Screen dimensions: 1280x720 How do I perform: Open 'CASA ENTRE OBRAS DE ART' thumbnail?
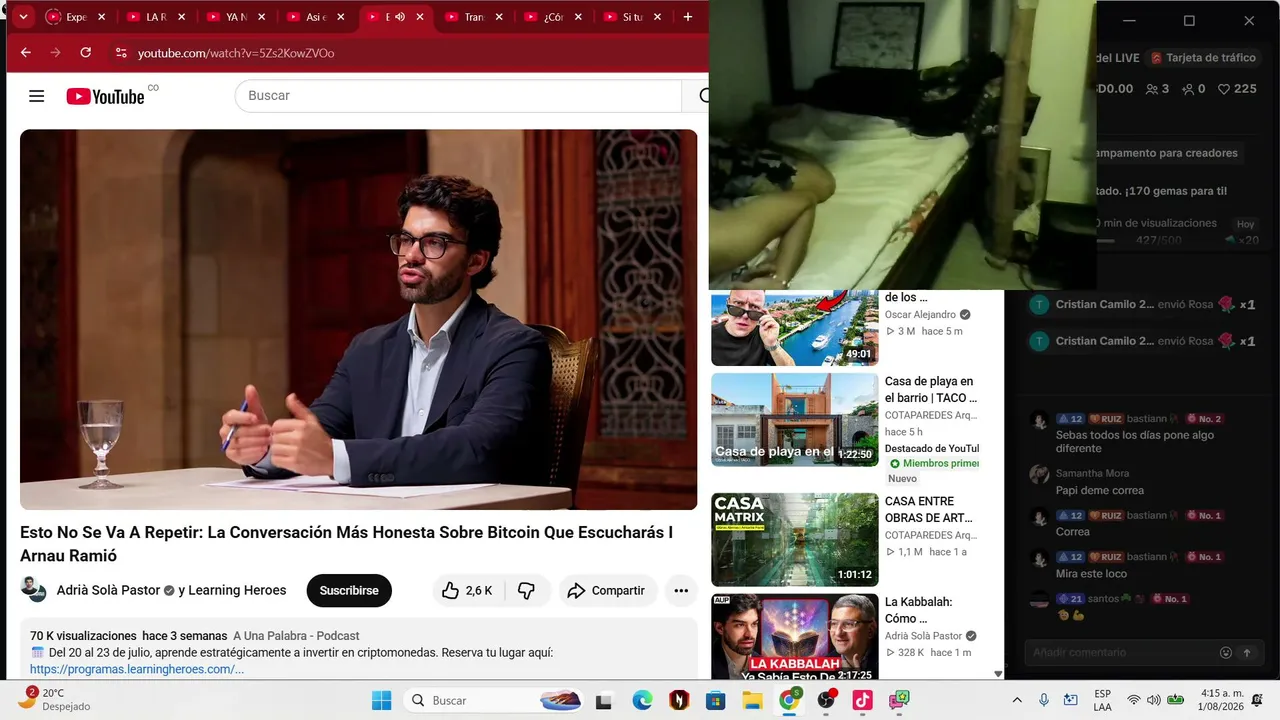794,539
